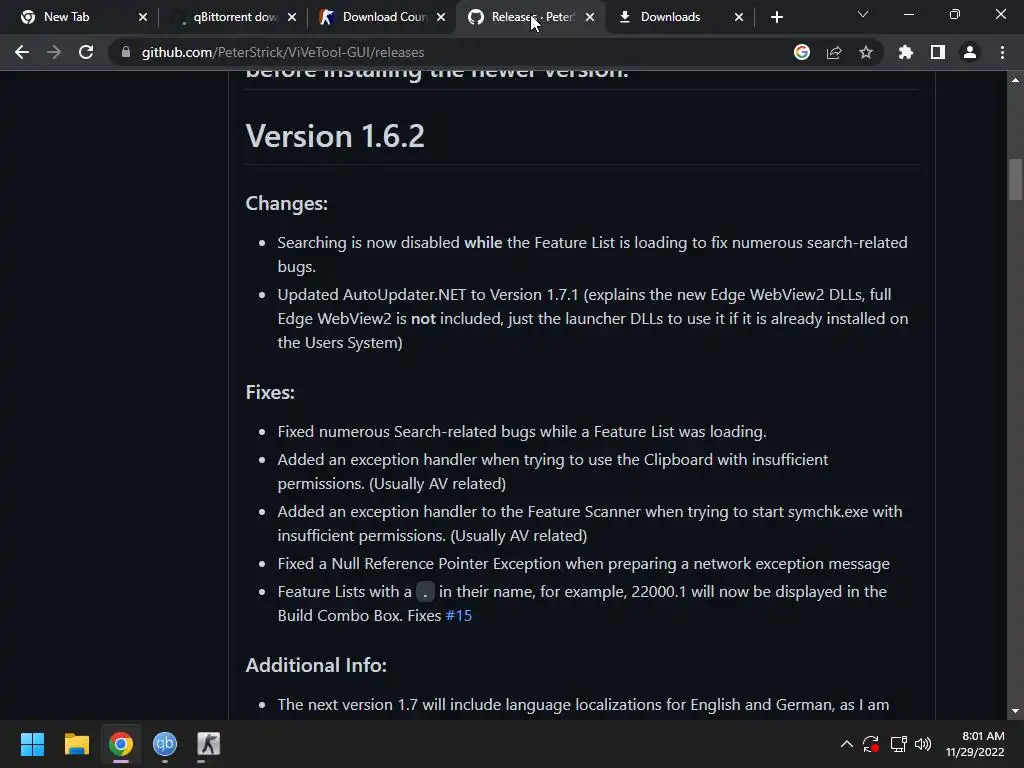Screen dimensions: 1024x768
Task: Click the Fixes: heading
Action: tap(270, 392)
